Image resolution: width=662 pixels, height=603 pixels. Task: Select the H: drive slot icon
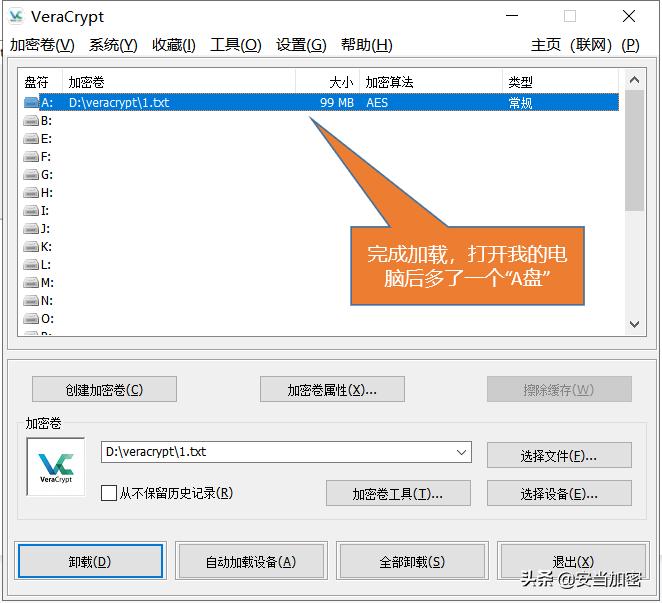(x=31, y=193)
